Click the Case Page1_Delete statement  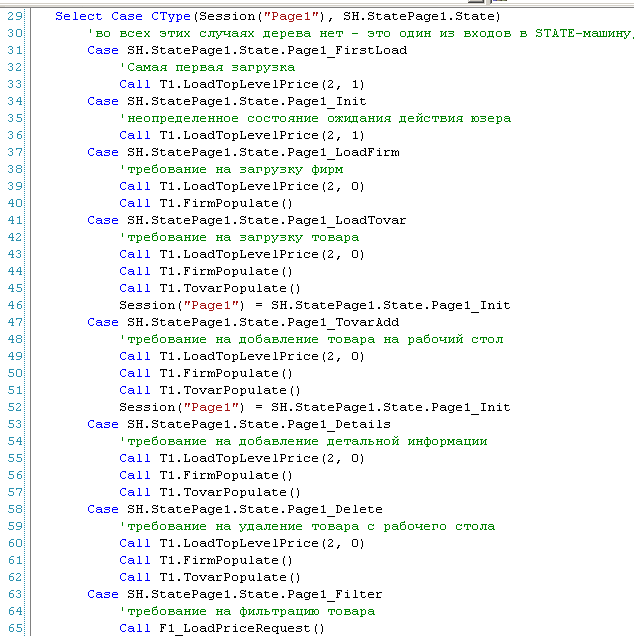click(x=235, y=509)
